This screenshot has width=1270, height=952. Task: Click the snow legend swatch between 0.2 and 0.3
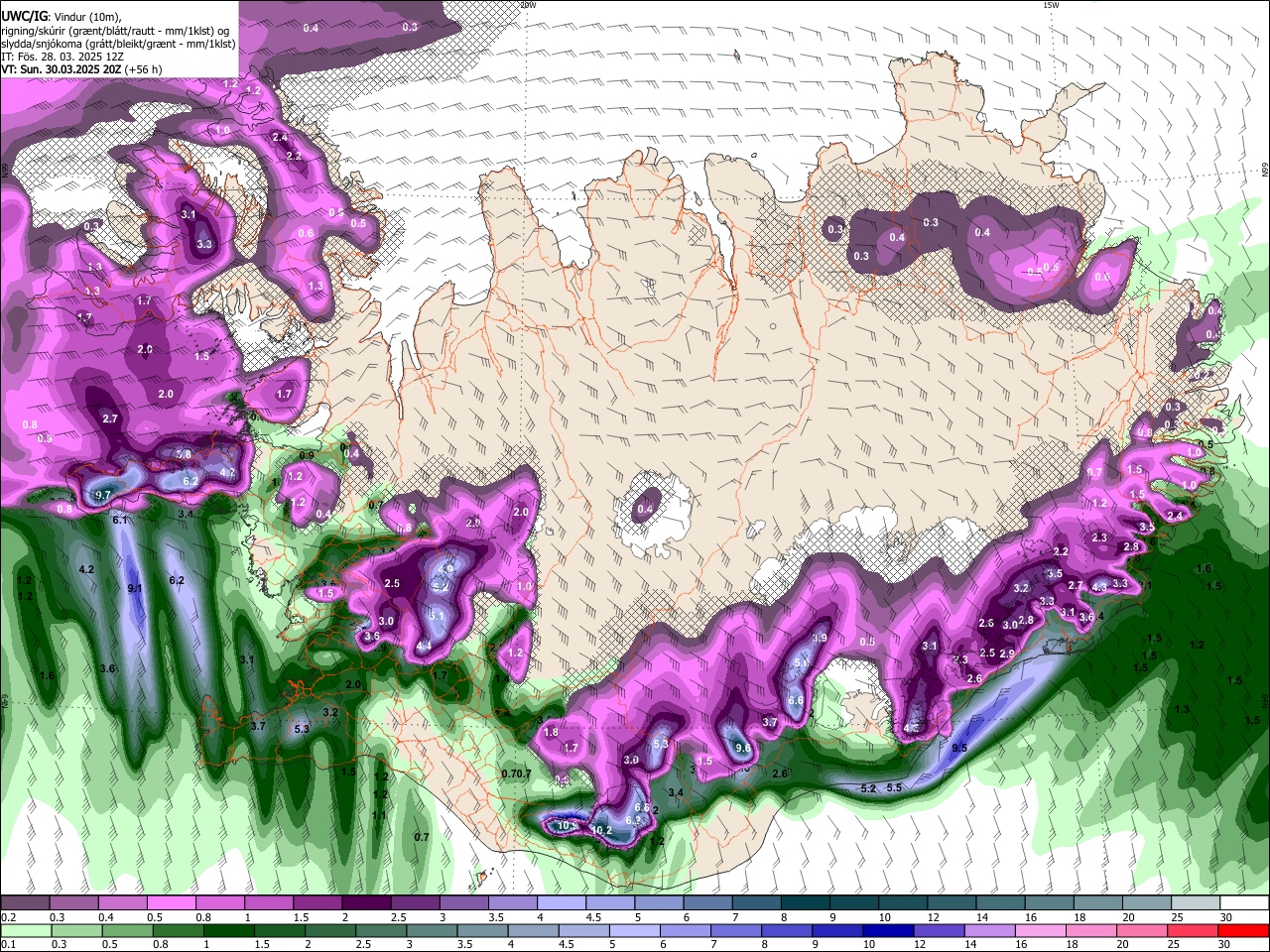click(x=25, y=902)
